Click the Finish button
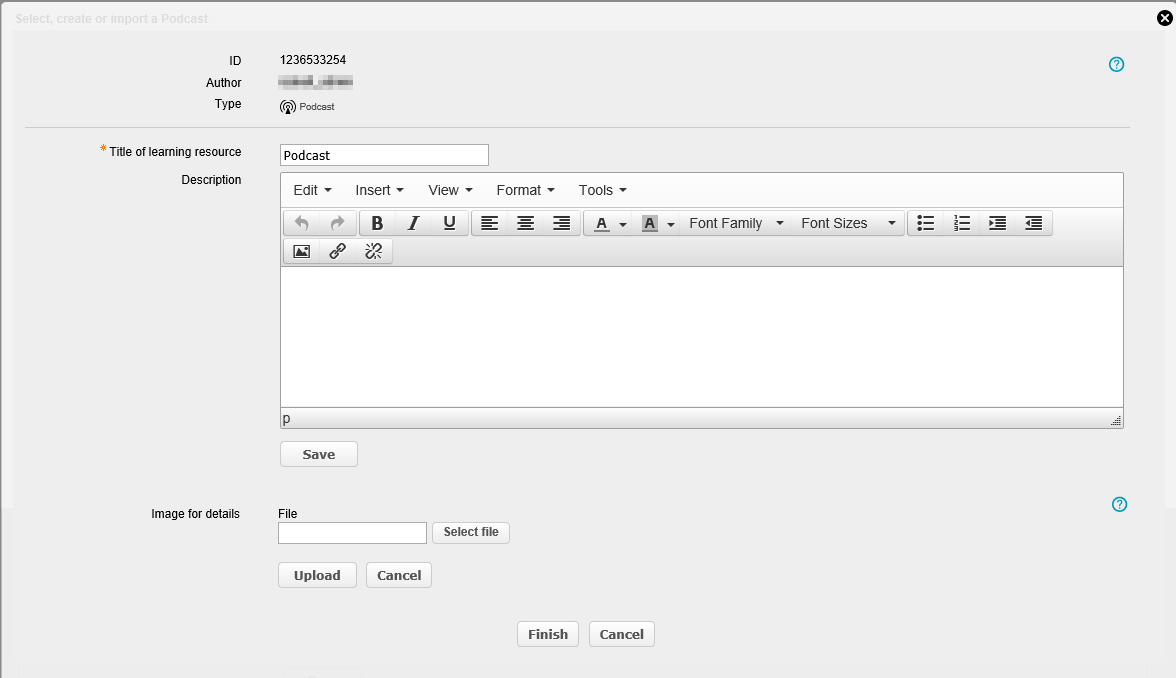 point(547,634)
